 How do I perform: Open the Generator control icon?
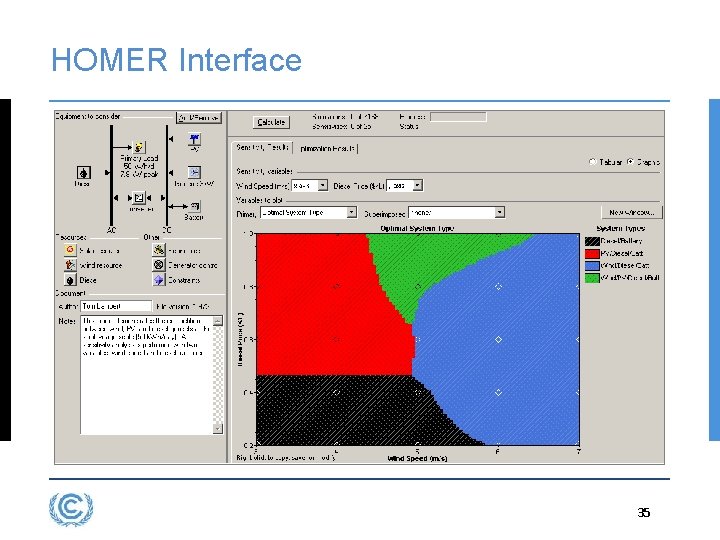[x=158, y=265]
